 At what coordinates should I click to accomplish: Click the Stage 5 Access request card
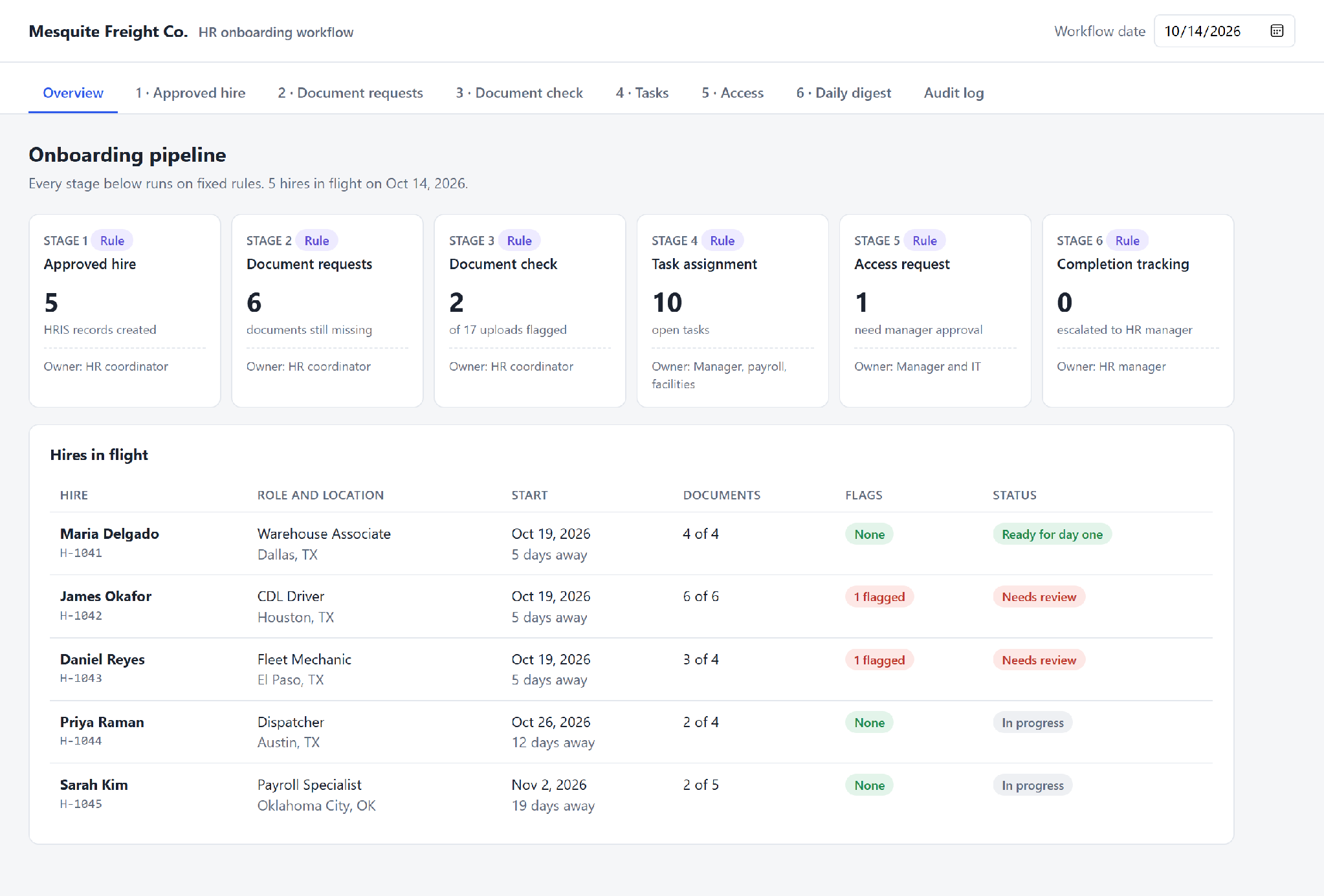point(935,311)
